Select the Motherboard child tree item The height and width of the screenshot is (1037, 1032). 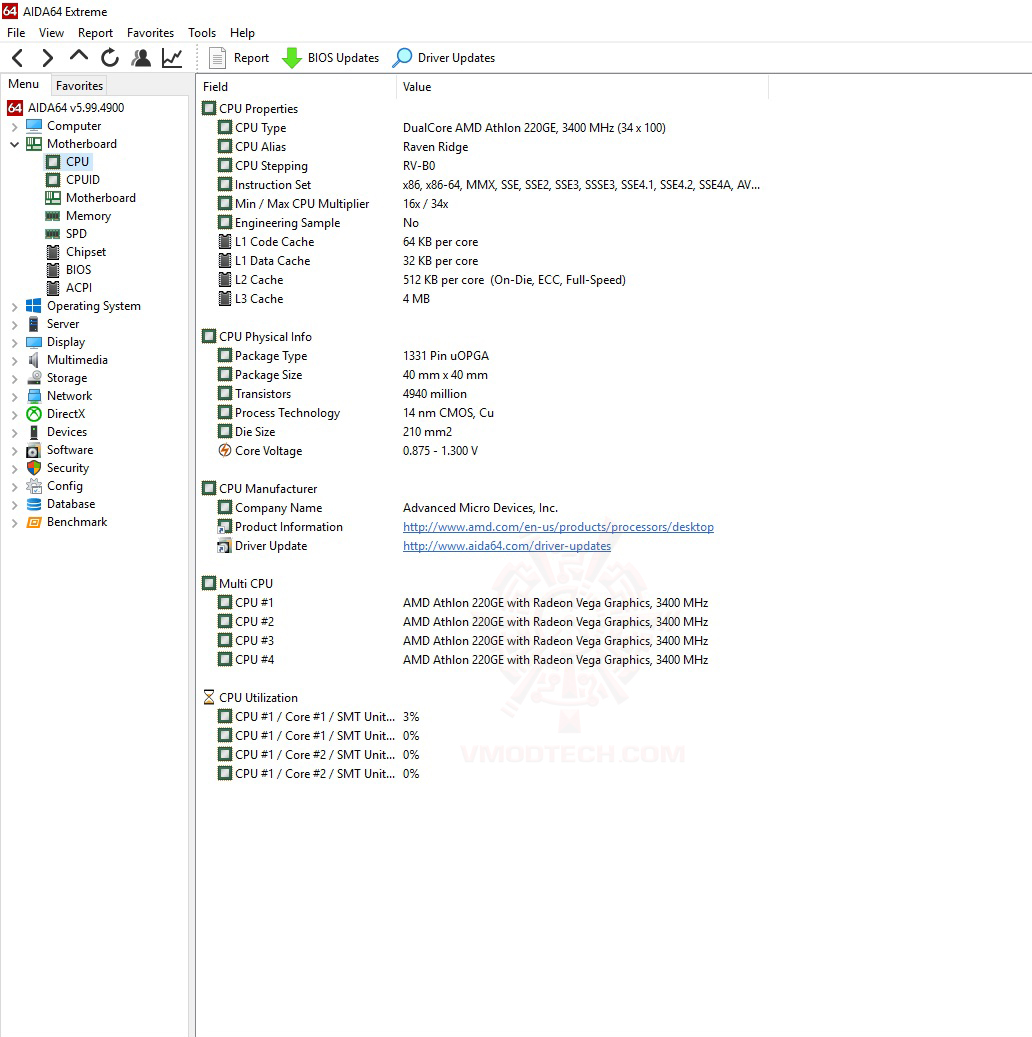[x=91, y=198]
